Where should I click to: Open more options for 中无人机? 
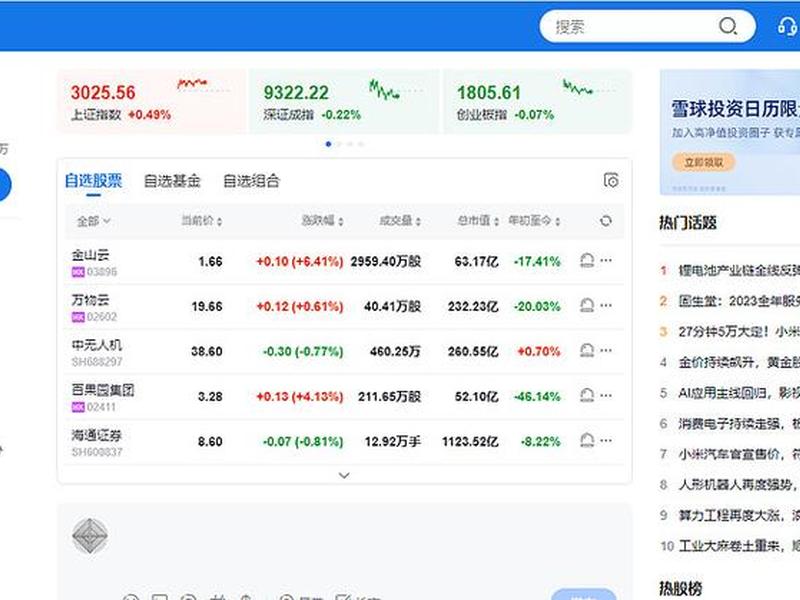(606, 350)
